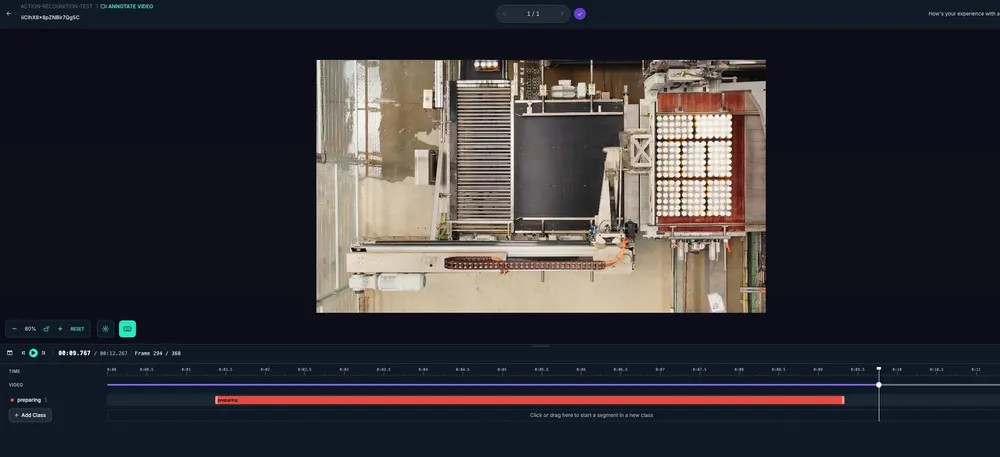
Task: Click the 0:02 mark on time ruler
Action: (x=265, y=370)
